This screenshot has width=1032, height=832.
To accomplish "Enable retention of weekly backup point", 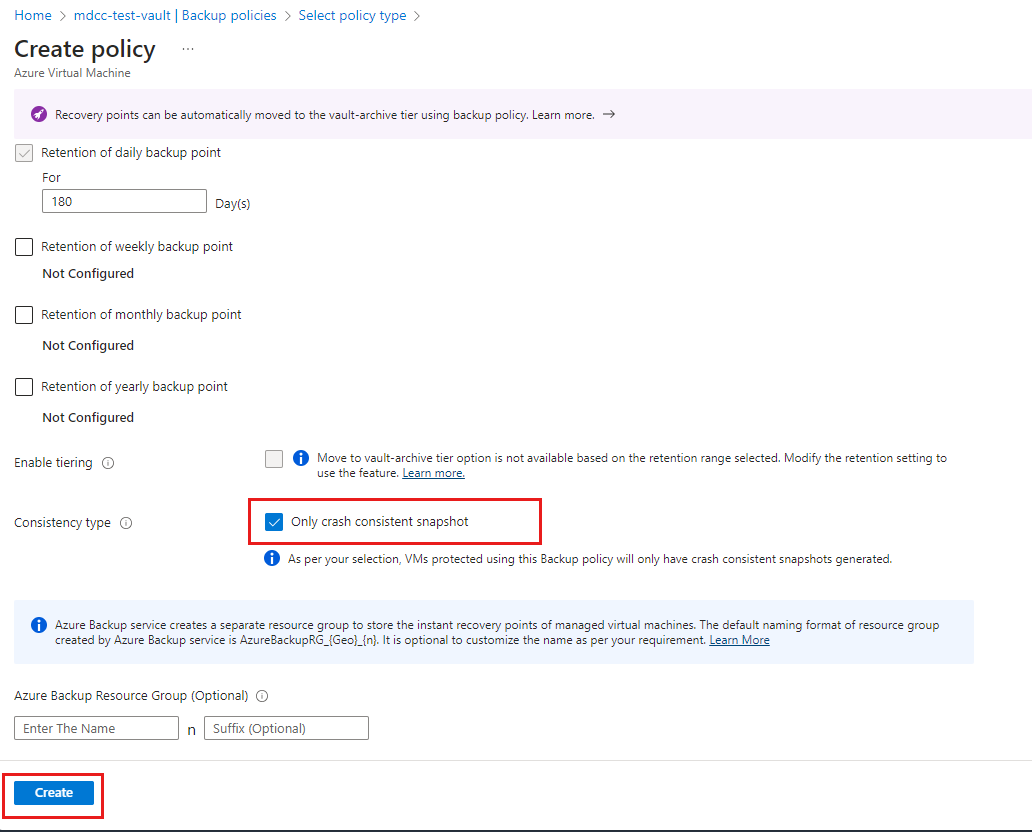I will point(24,246).
